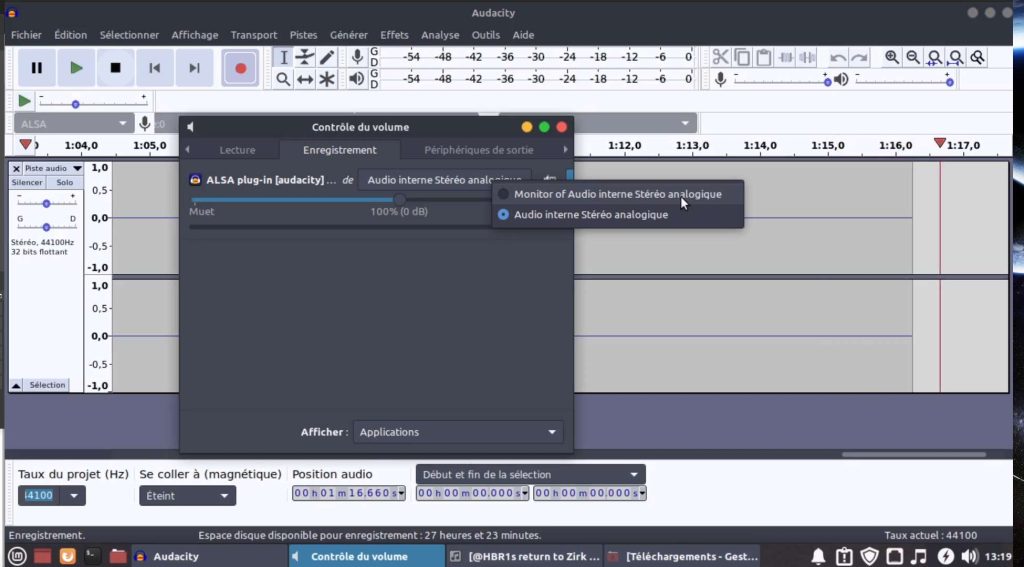
Task: Open the Piste audio track menu
Action: [52, 169]
